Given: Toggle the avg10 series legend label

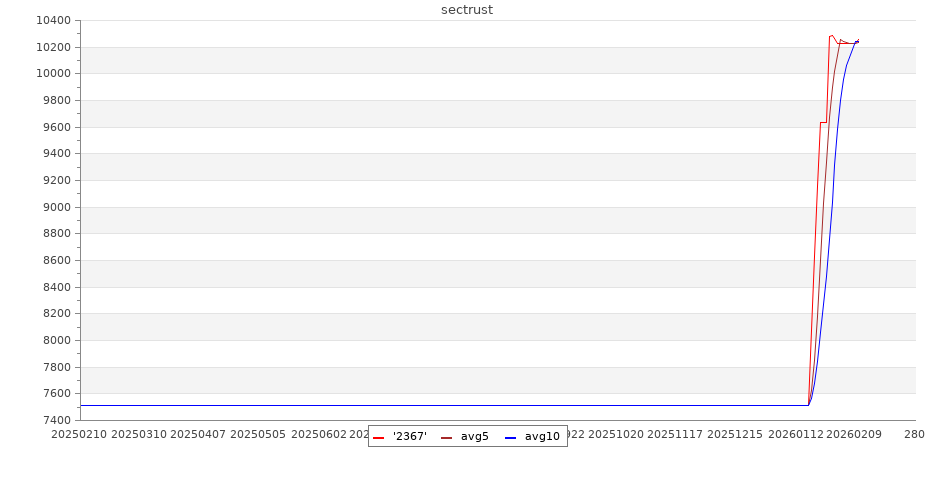Looking at the screenshot, I should point(542,437).
